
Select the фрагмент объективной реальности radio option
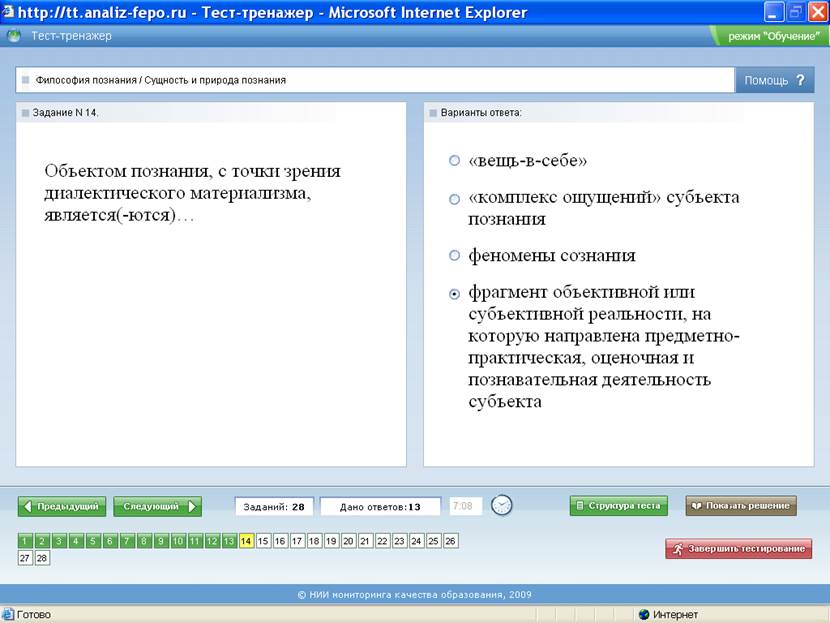point(454,294)
